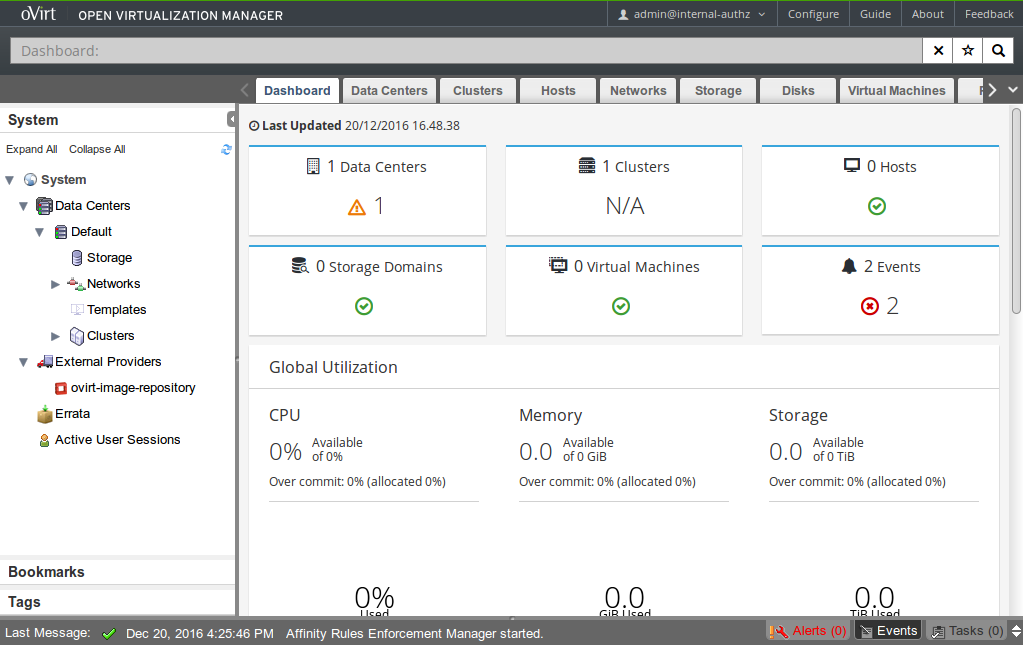Viewport: 1023px width, 645px height.
Task: Click the Storage Domains card icon
Action: point(300,266)
